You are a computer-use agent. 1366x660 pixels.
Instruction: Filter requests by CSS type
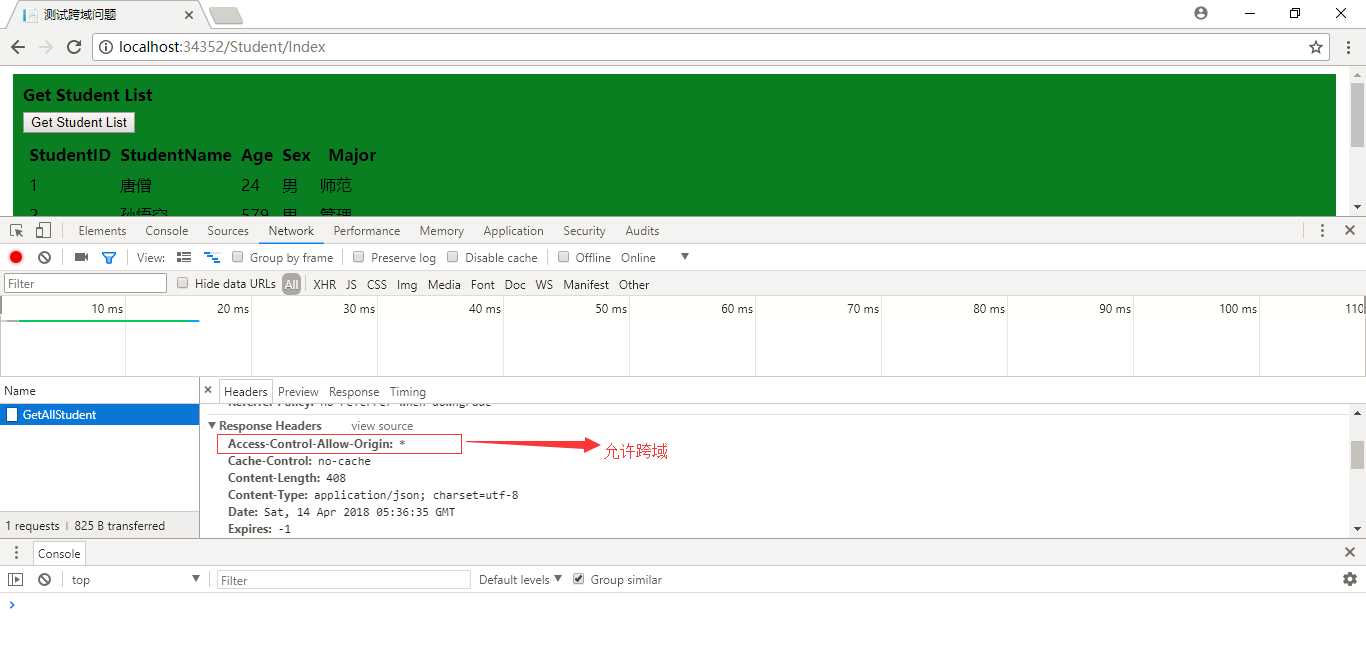click(376, 284)
